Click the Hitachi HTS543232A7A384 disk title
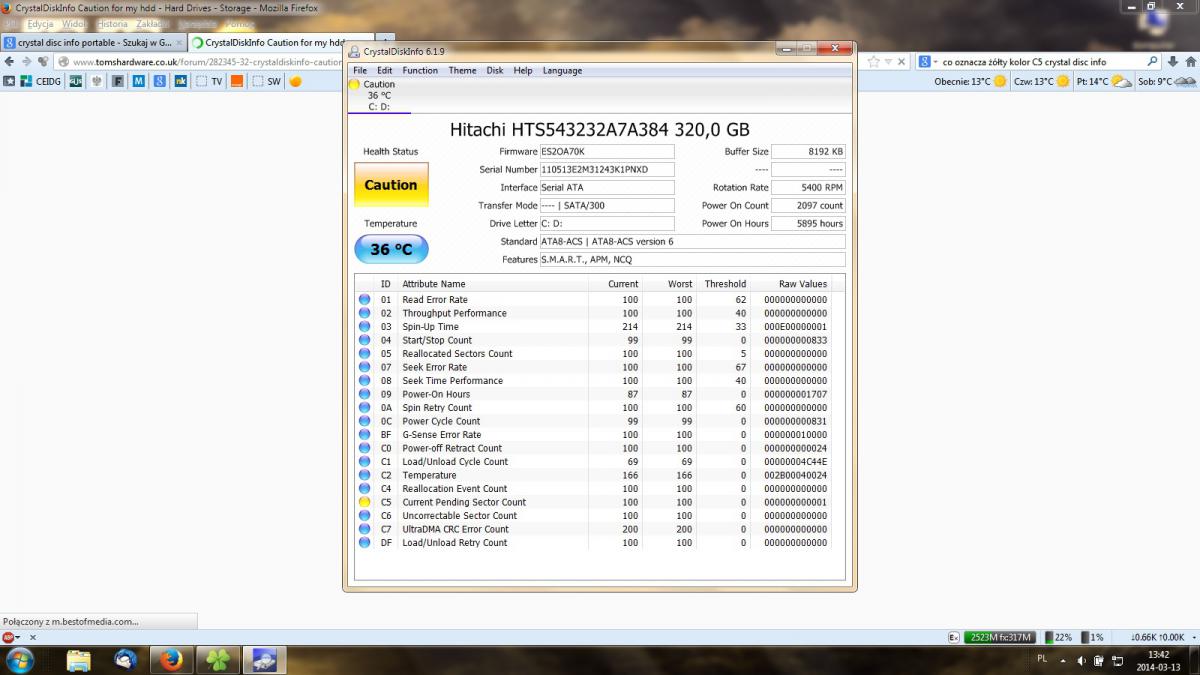Image resolution: width=1200 pixels, height=675 pixels. pos(600,130)
